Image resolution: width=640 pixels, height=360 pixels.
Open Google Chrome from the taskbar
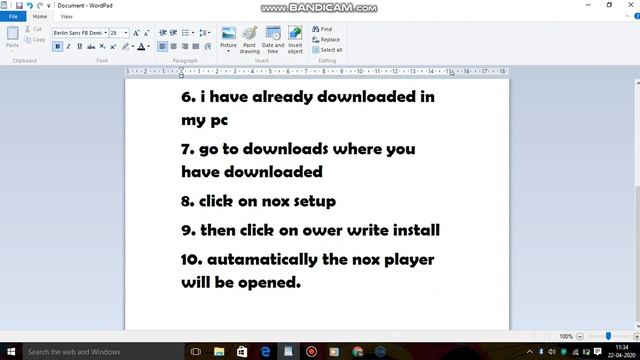(x=358, y=351)
